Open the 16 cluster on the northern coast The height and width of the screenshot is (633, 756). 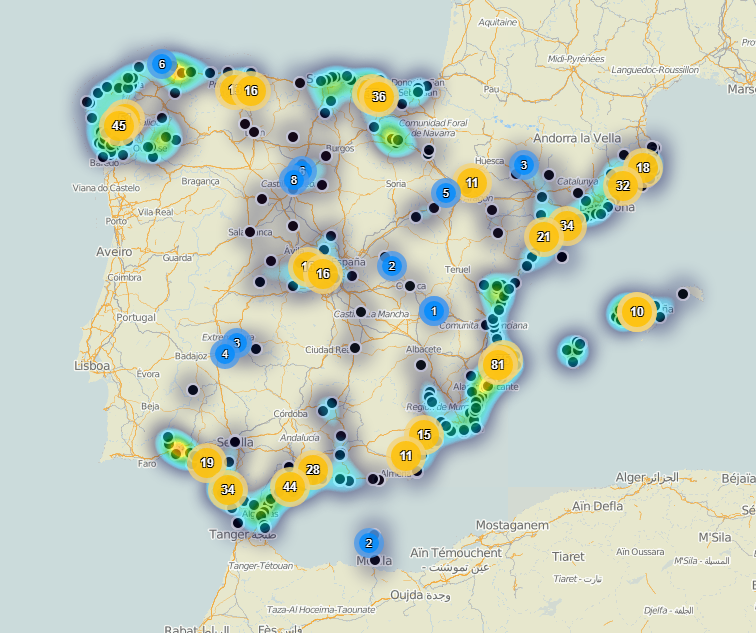tap(251, 91)
